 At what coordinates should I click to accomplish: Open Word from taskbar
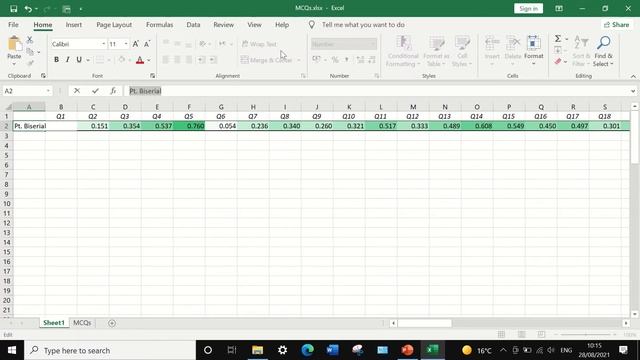pyautogui.click(x=333, y=350)
